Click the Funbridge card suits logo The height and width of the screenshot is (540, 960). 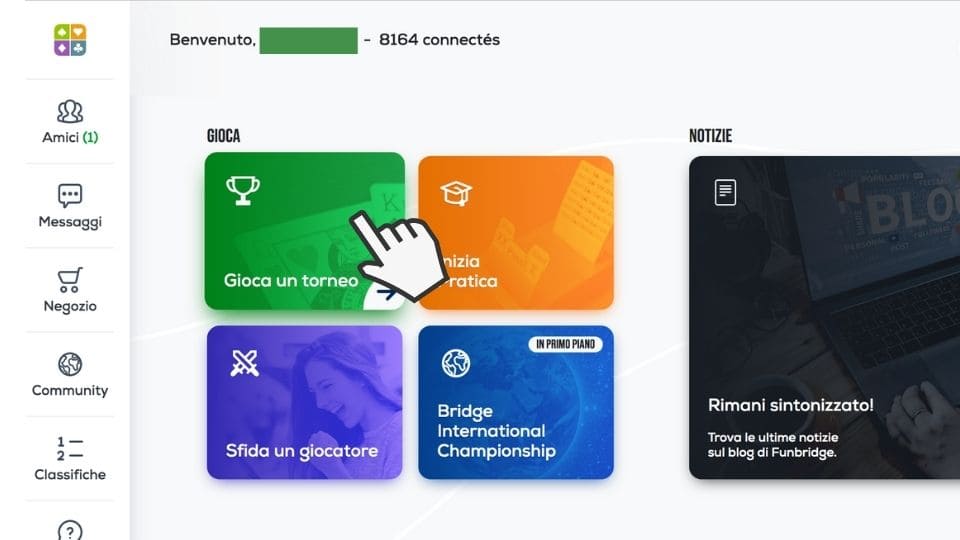70,40
